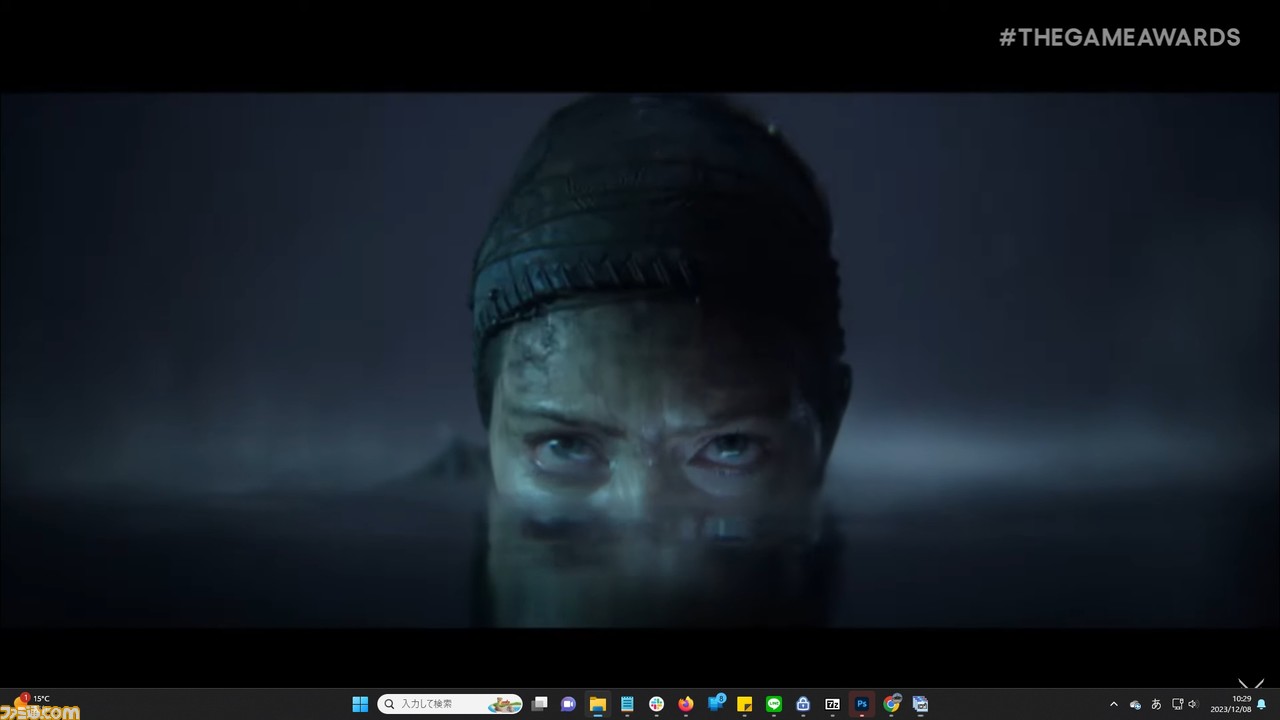This screenshot has width=1280, height=720.
Task: Switch to Slack from the taskbar
Action: point(656,704)
